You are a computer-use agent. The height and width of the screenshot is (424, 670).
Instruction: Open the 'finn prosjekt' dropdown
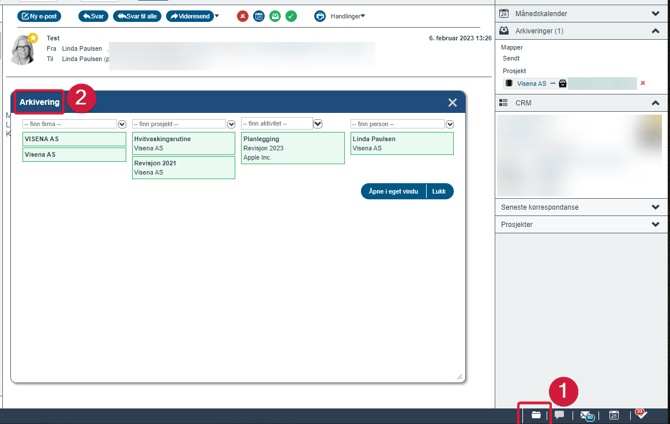[231, 124]
